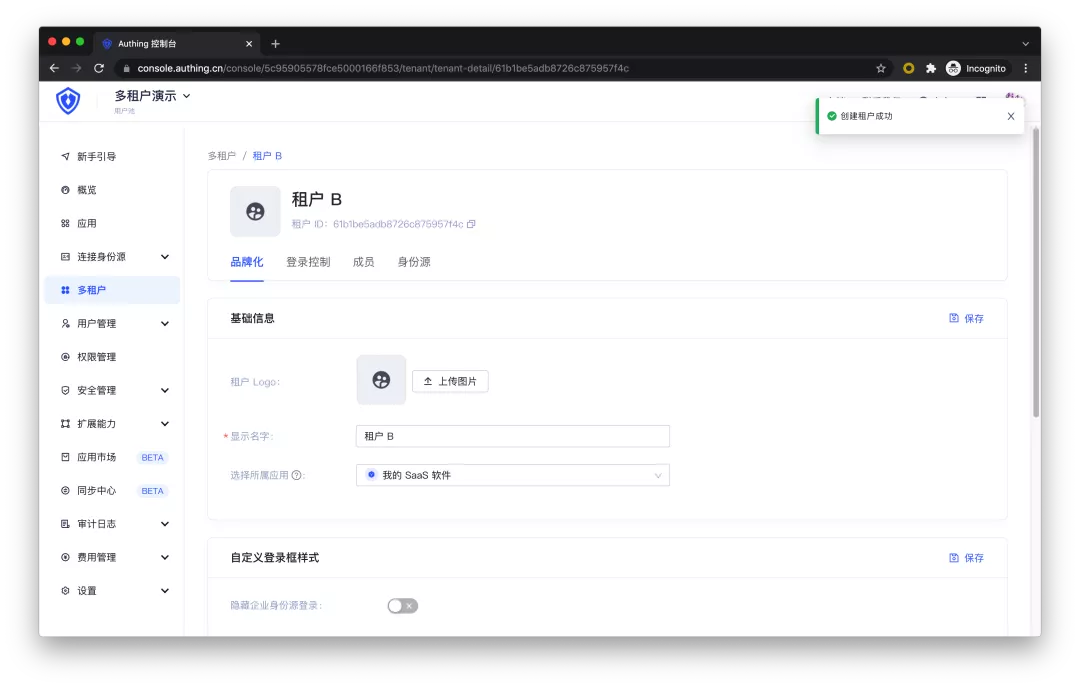Click the yellow circle extension icon
Screen dimensions: 1080x688
(908, 68)
